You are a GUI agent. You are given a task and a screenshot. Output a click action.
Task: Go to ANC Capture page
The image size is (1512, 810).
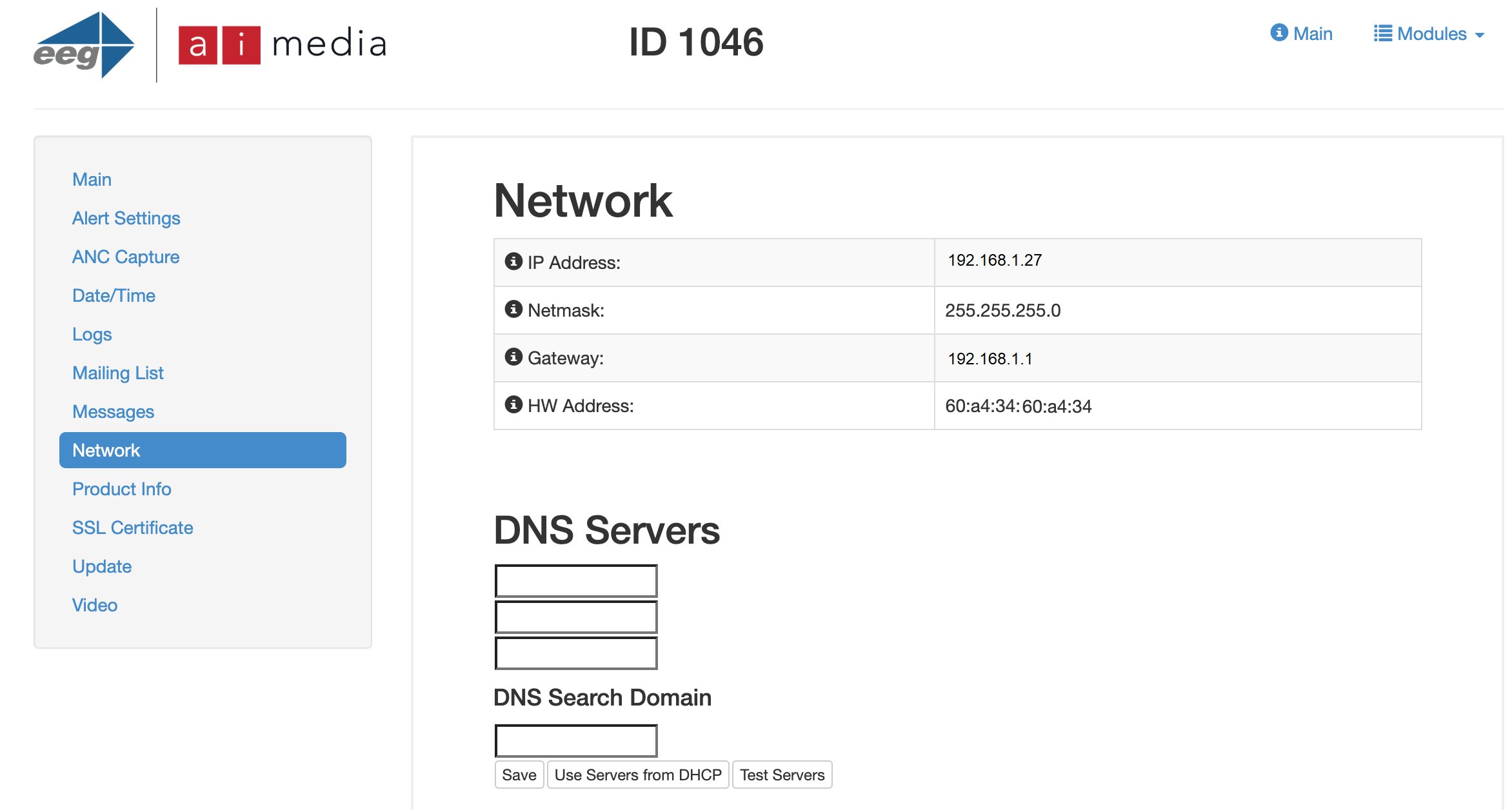pyautogui.click(x=126, y=257)
